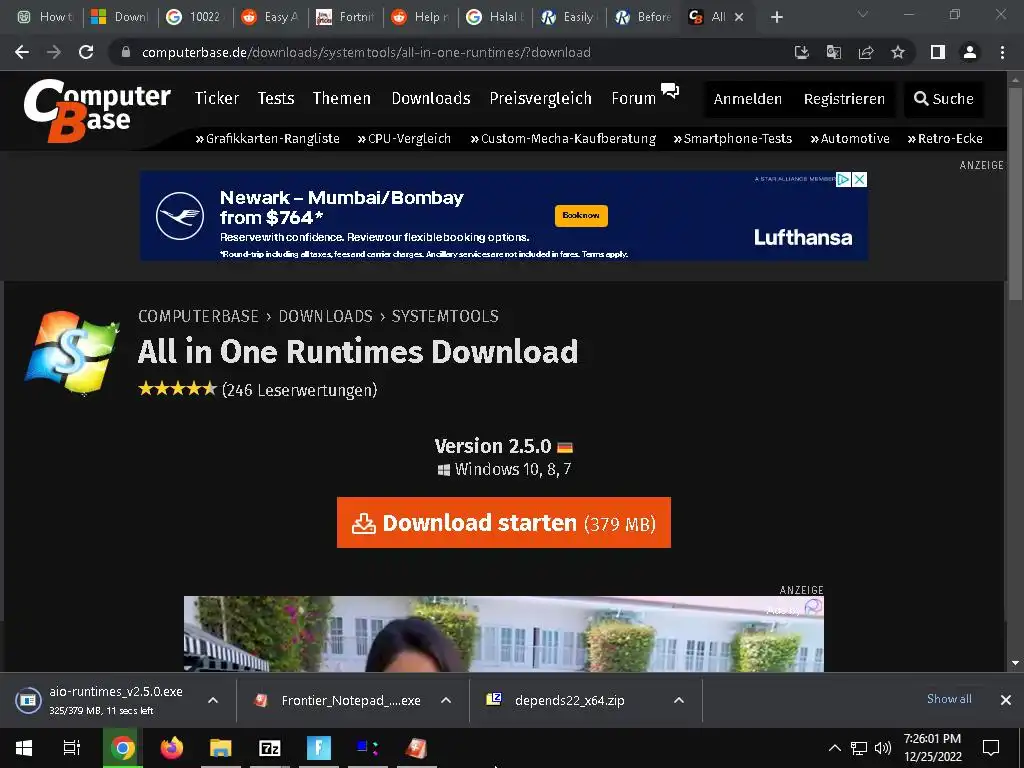Click the 246 Leserwertungen text
The height and width of the screenshot is (768, 1024).
pyautogui.click(x=300, y=390)
